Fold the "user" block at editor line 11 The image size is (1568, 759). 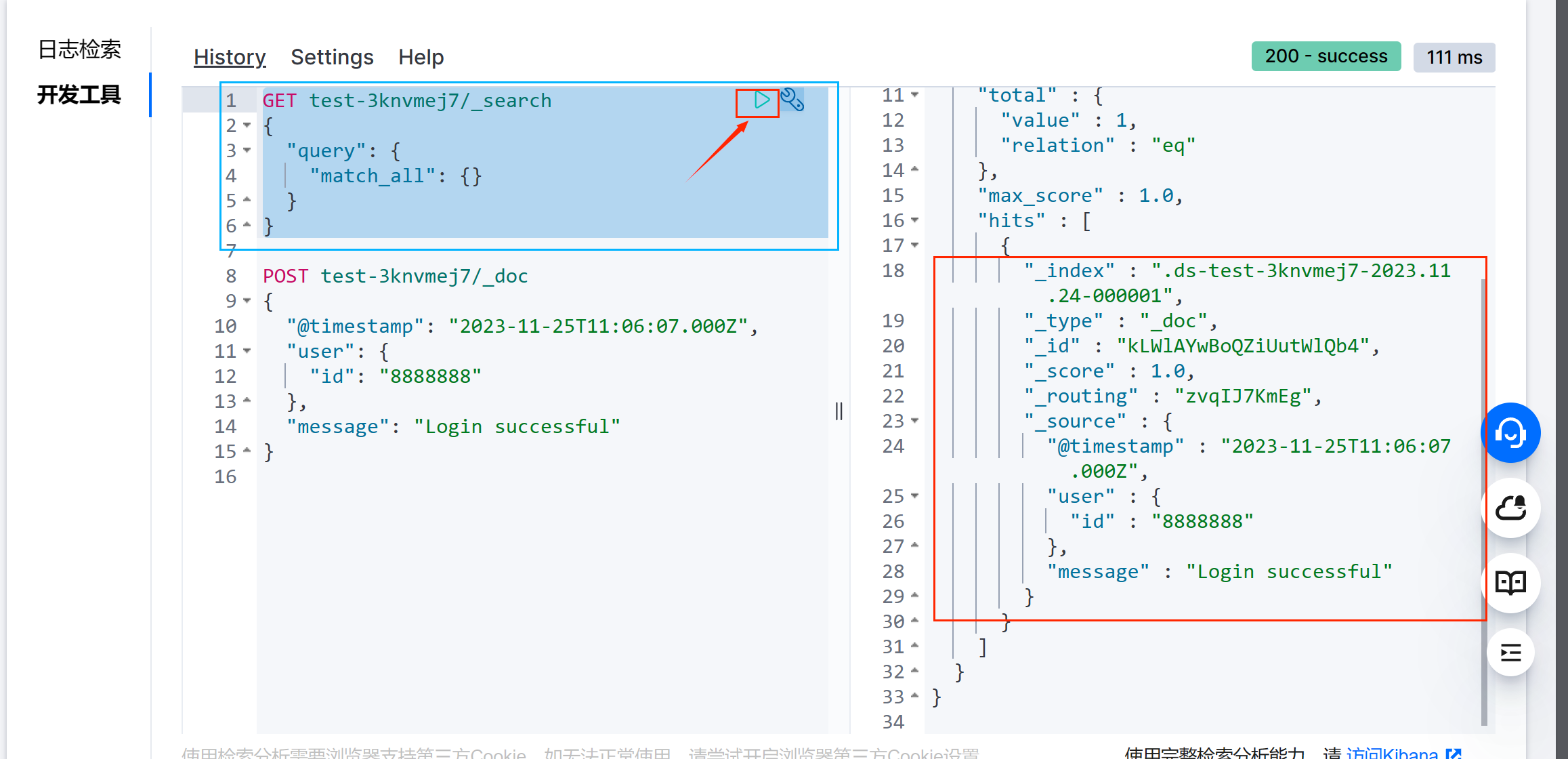pos(247,351)
